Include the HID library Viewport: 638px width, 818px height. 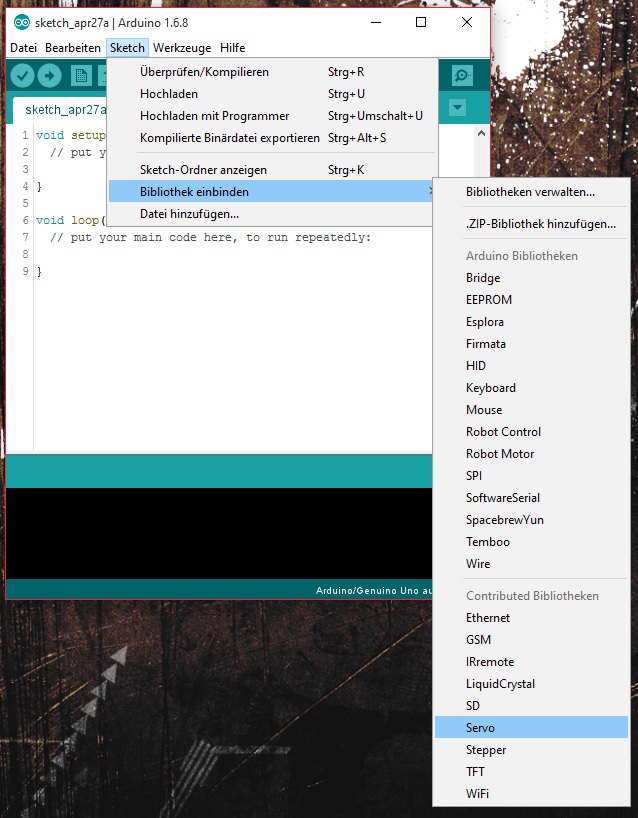[x=531, y=366]
